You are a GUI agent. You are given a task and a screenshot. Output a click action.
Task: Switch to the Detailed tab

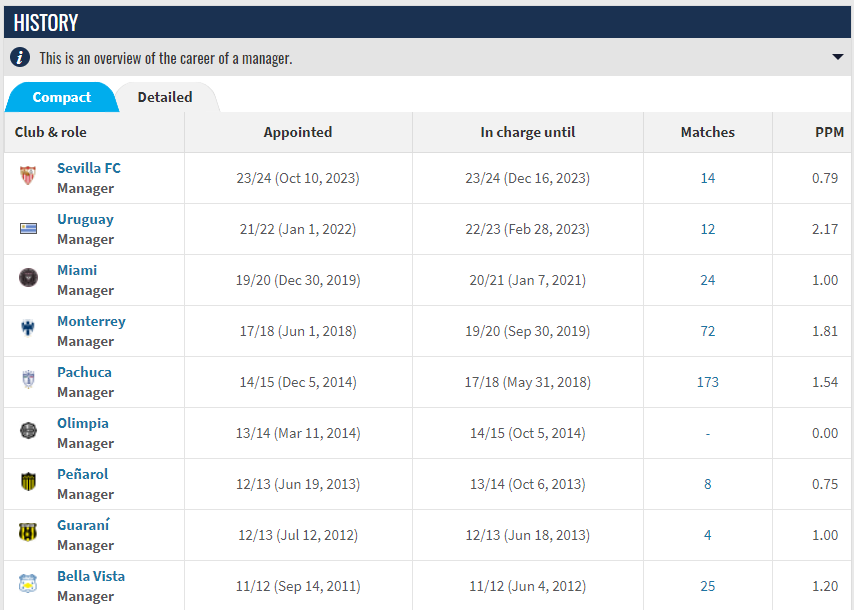[165, 97]
